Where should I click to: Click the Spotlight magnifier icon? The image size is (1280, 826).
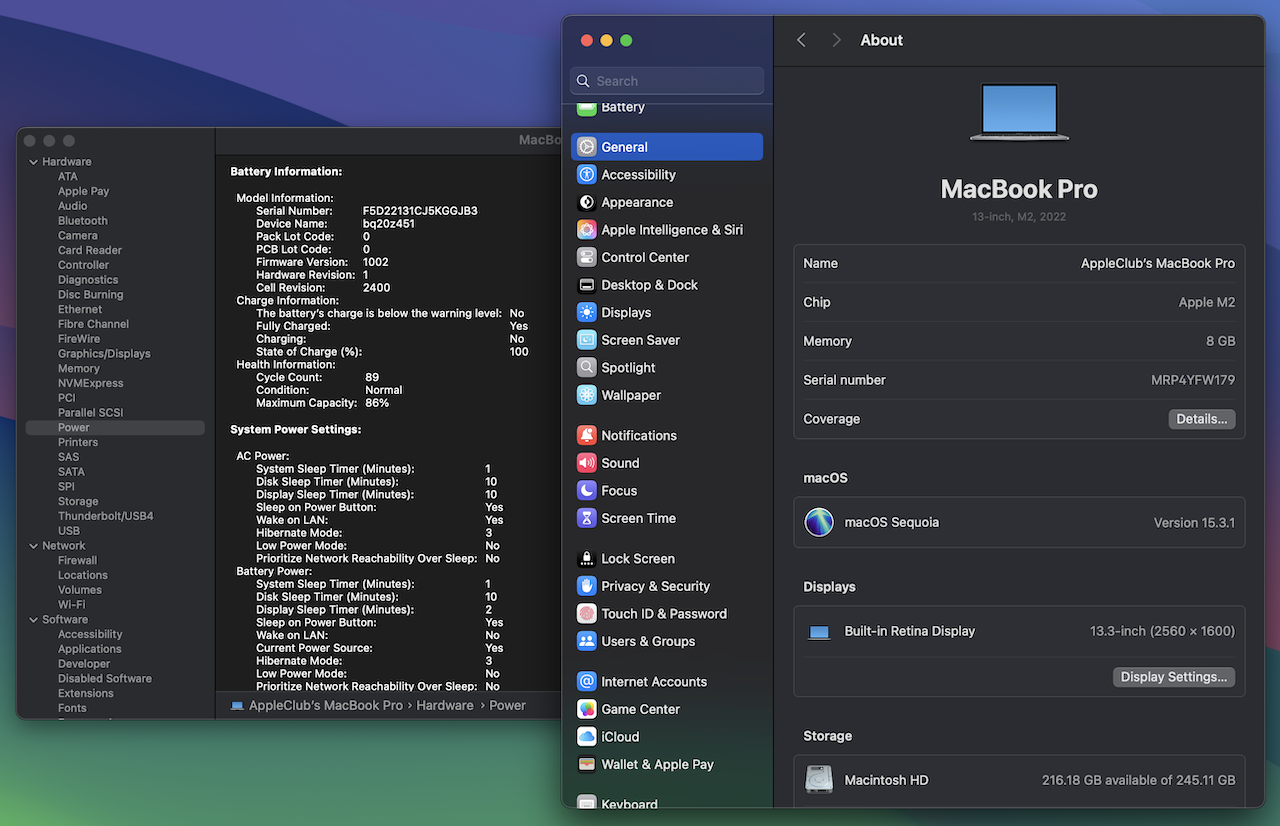tap(587, 367)
